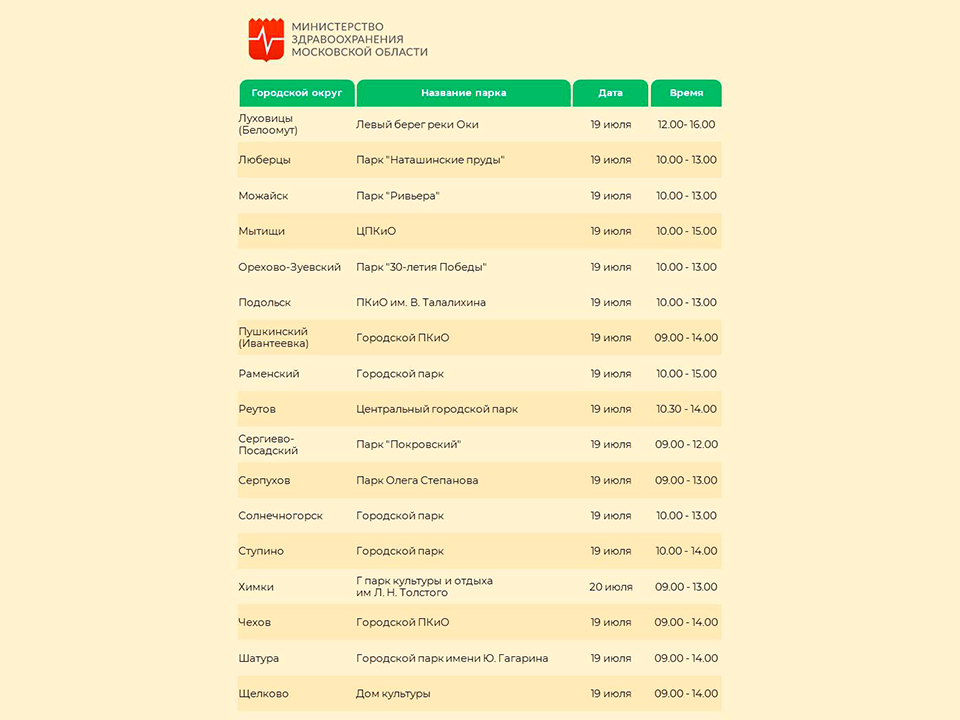
Task: Click the «Время» column header
Action: pyautogui.click(x=686, y=93)
